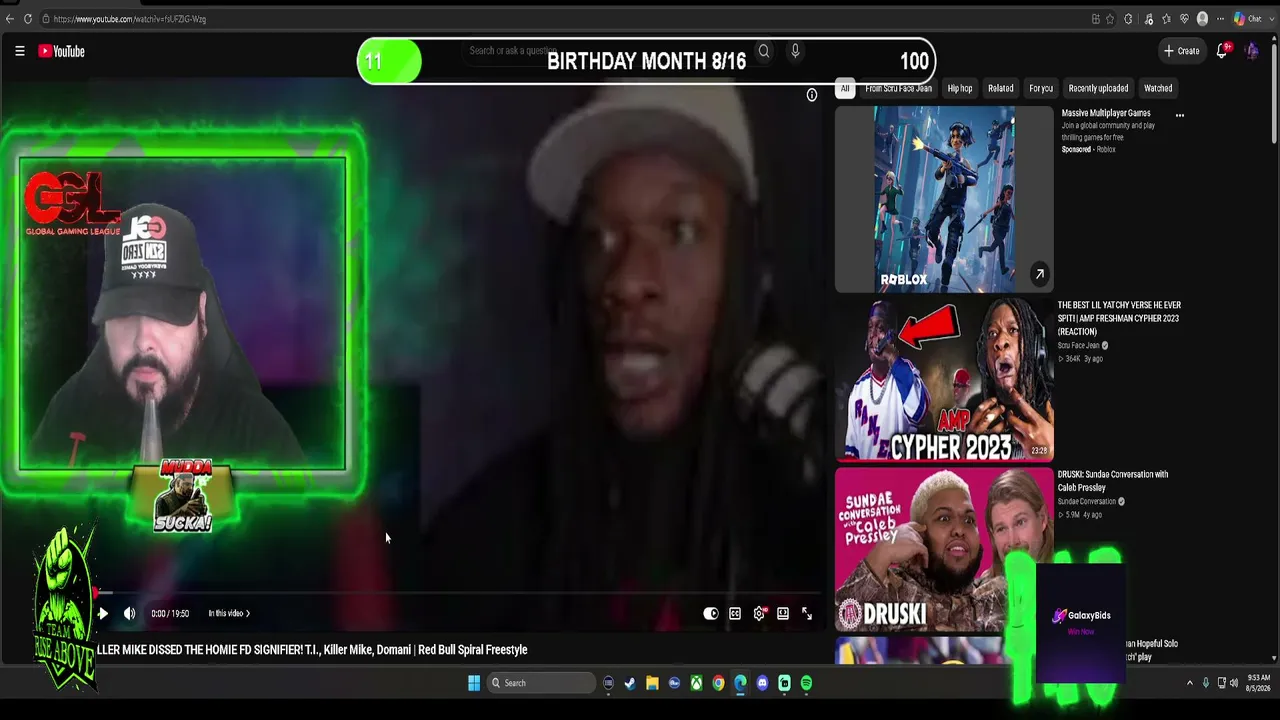Click the Roblox ad external link arrow
This screenshot has width=1280, height=720.
tap(1039, 274)
